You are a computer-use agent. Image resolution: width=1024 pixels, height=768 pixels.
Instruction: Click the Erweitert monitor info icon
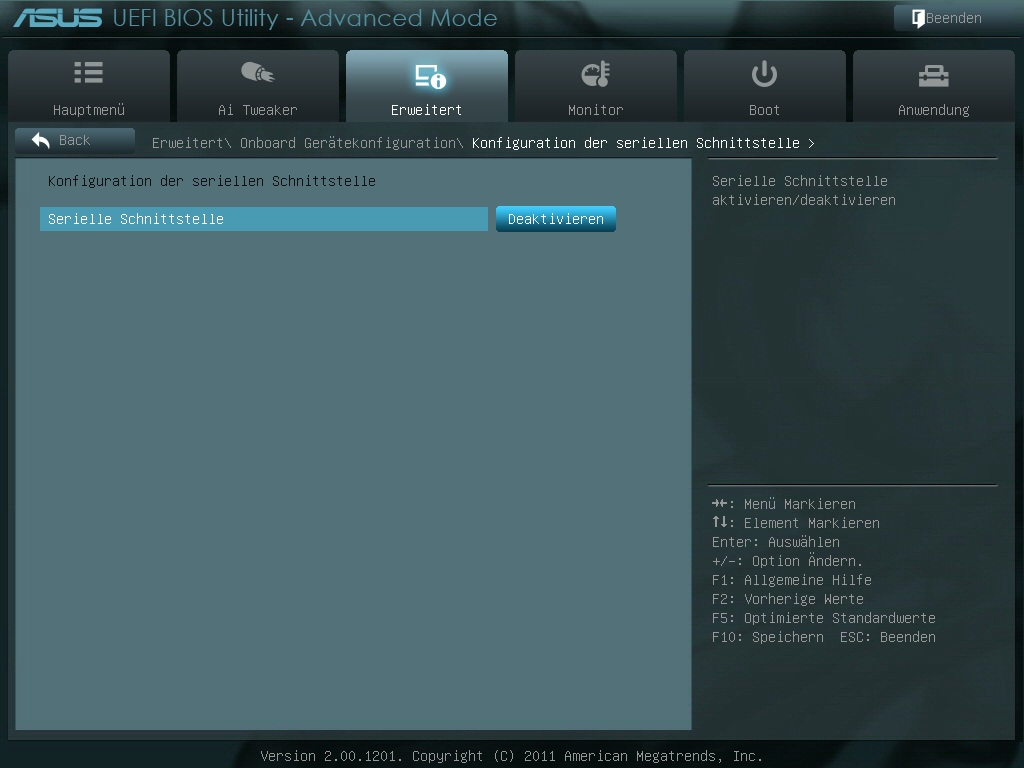430,76
